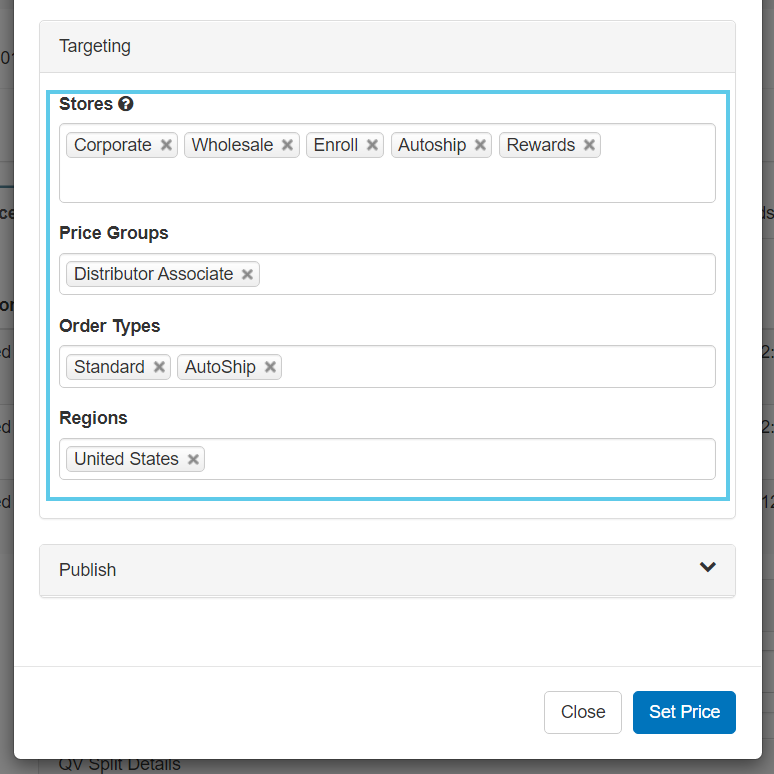Screen dimensions: 774x774
Task: Expand the Publish section chevron
Action: [708, 567]
